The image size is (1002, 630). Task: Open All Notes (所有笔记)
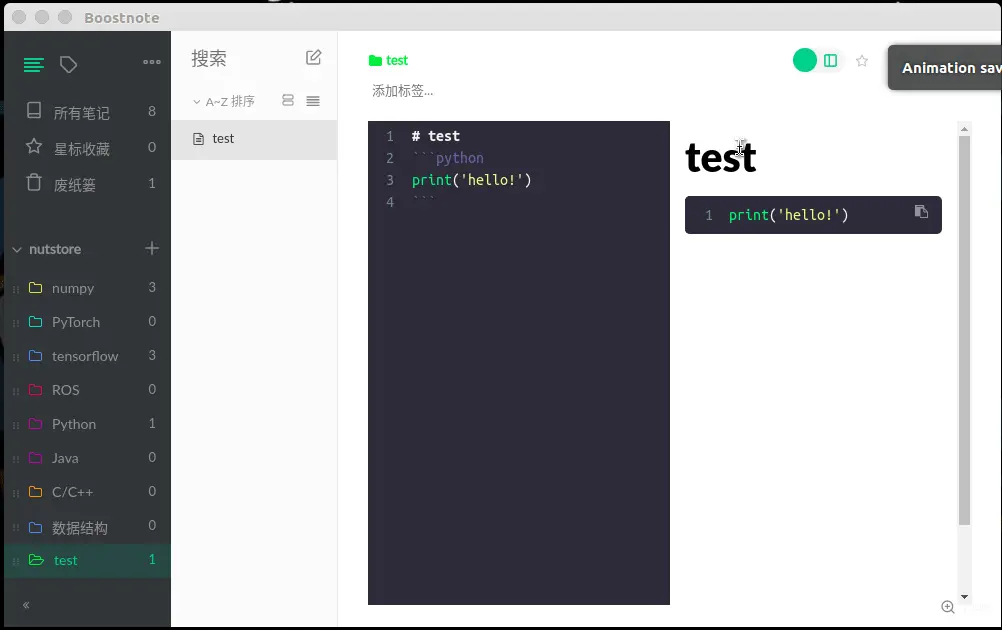pyautogui.click(x=88, y=112)
